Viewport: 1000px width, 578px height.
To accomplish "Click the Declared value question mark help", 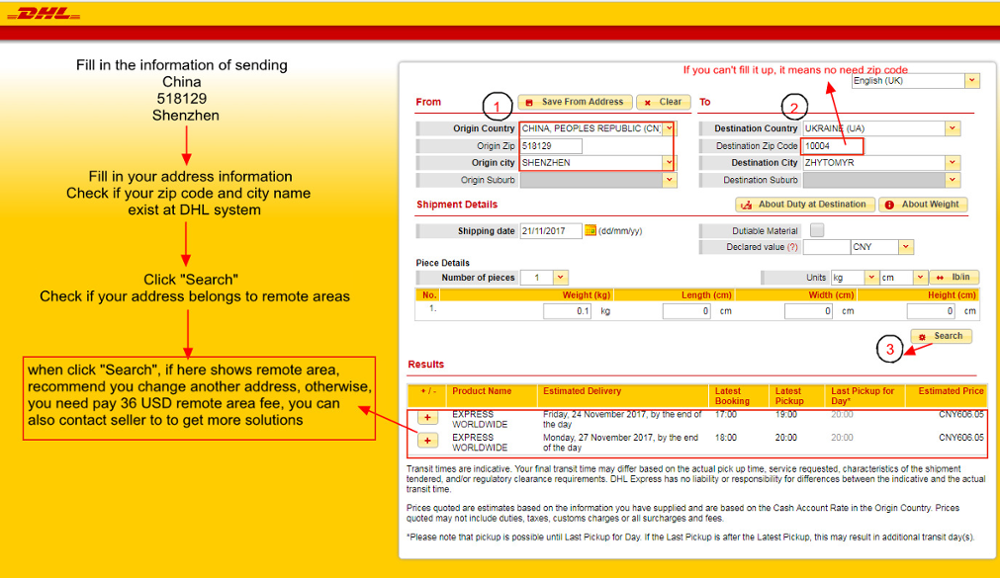I will point(793,247).
